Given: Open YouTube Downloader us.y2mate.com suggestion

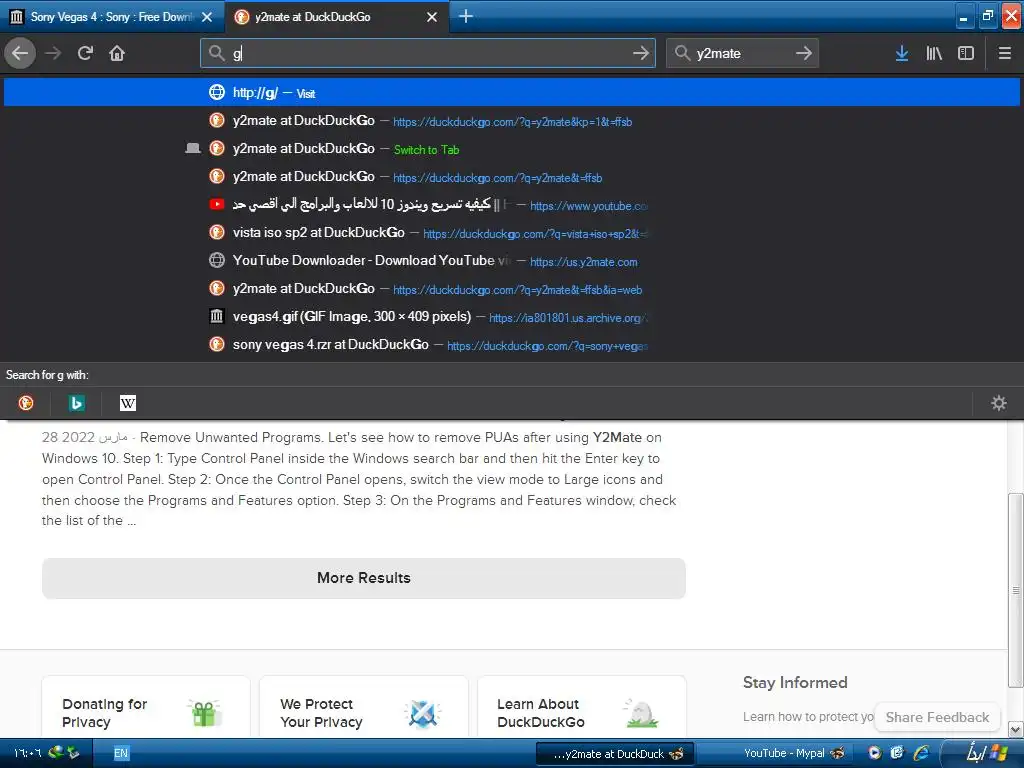Looking at the screenshot, I should [x=512, y=261].
